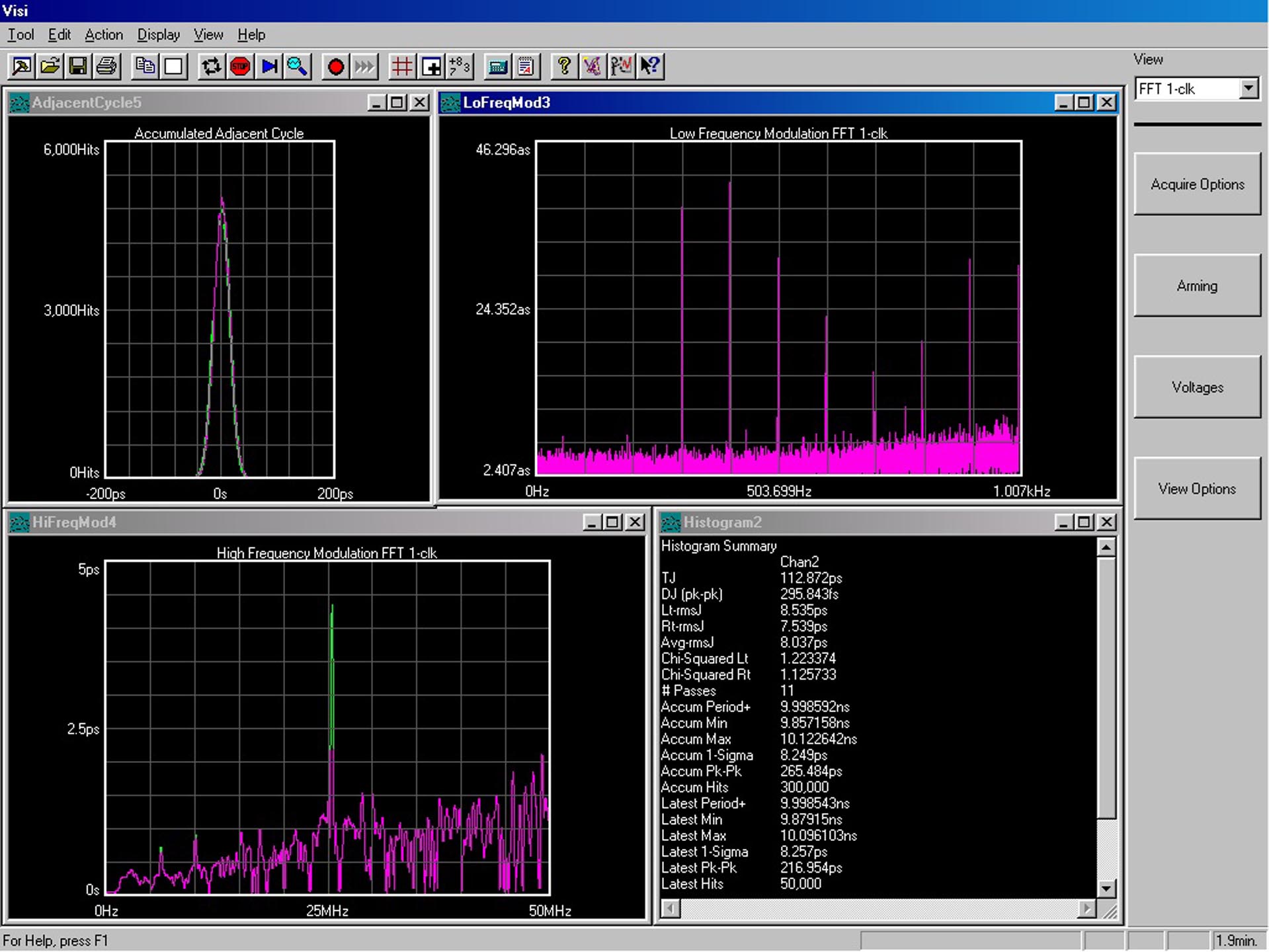The width and height of the screenshot is (1269, 952).
Task: Open the Tool menu
Action: point(20,34)
